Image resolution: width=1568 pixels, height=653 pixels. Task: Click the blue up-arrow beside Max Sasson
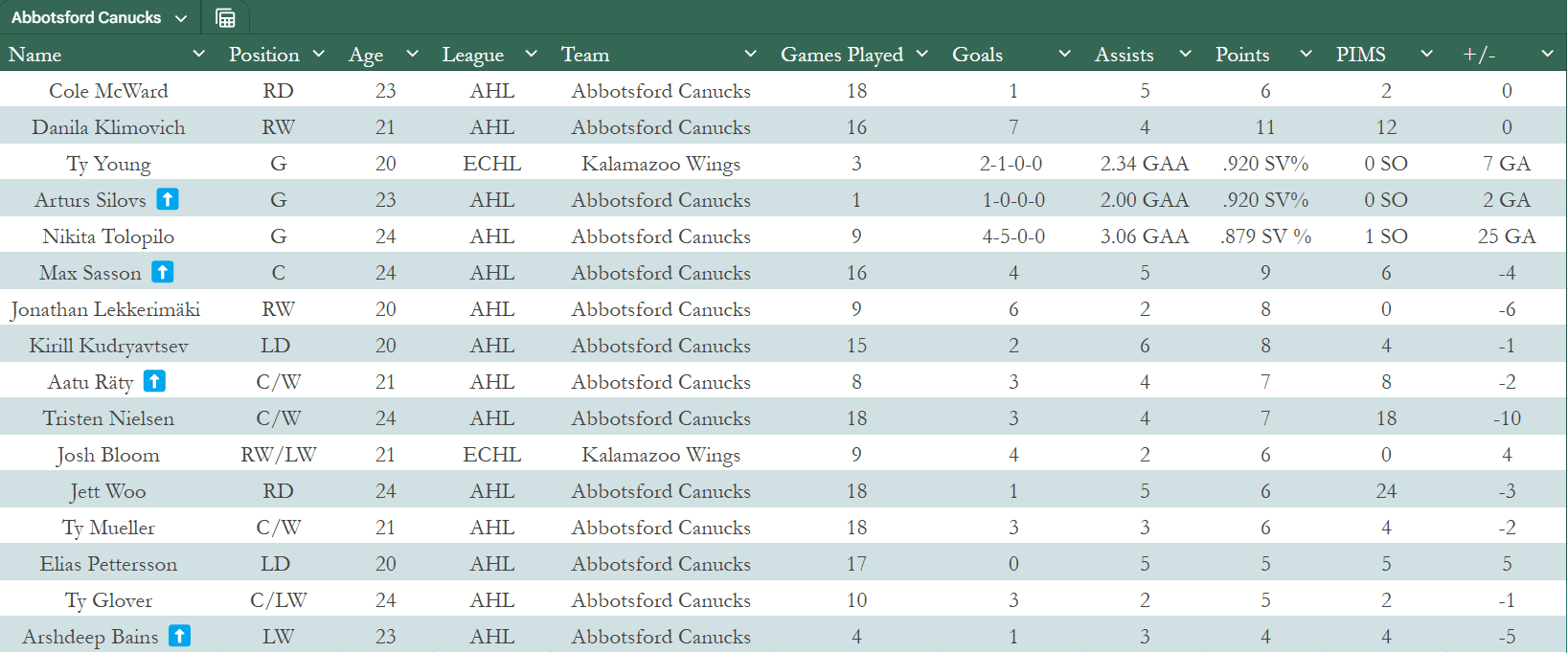163,272
